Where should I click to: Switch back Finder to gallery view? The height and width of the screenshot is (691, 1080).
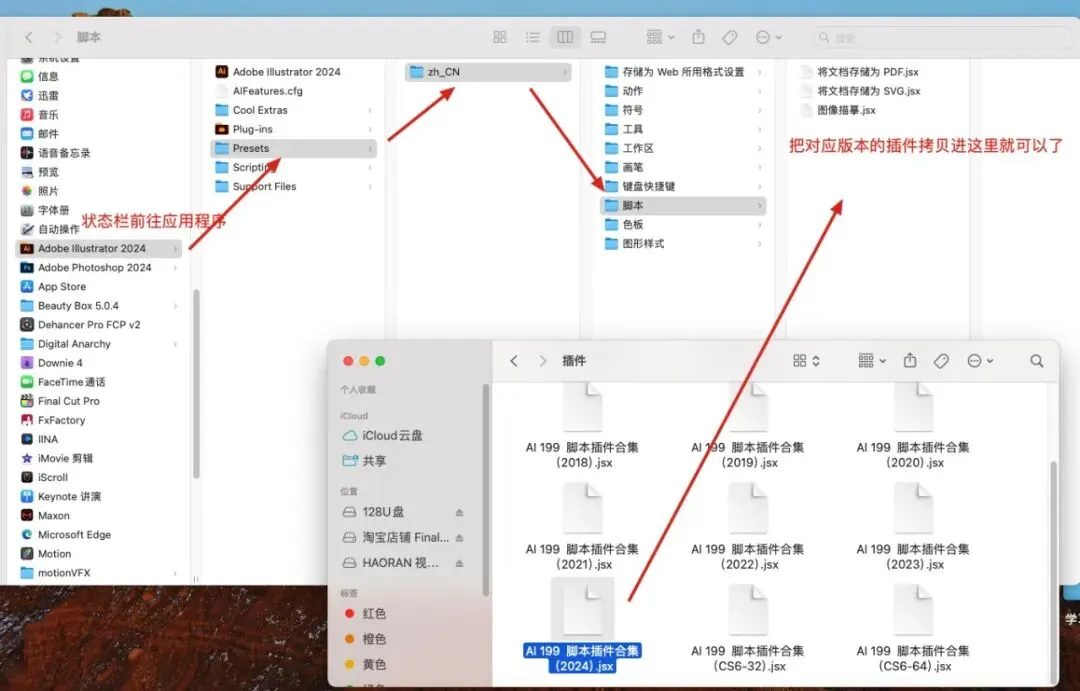(x=599, y=37)
